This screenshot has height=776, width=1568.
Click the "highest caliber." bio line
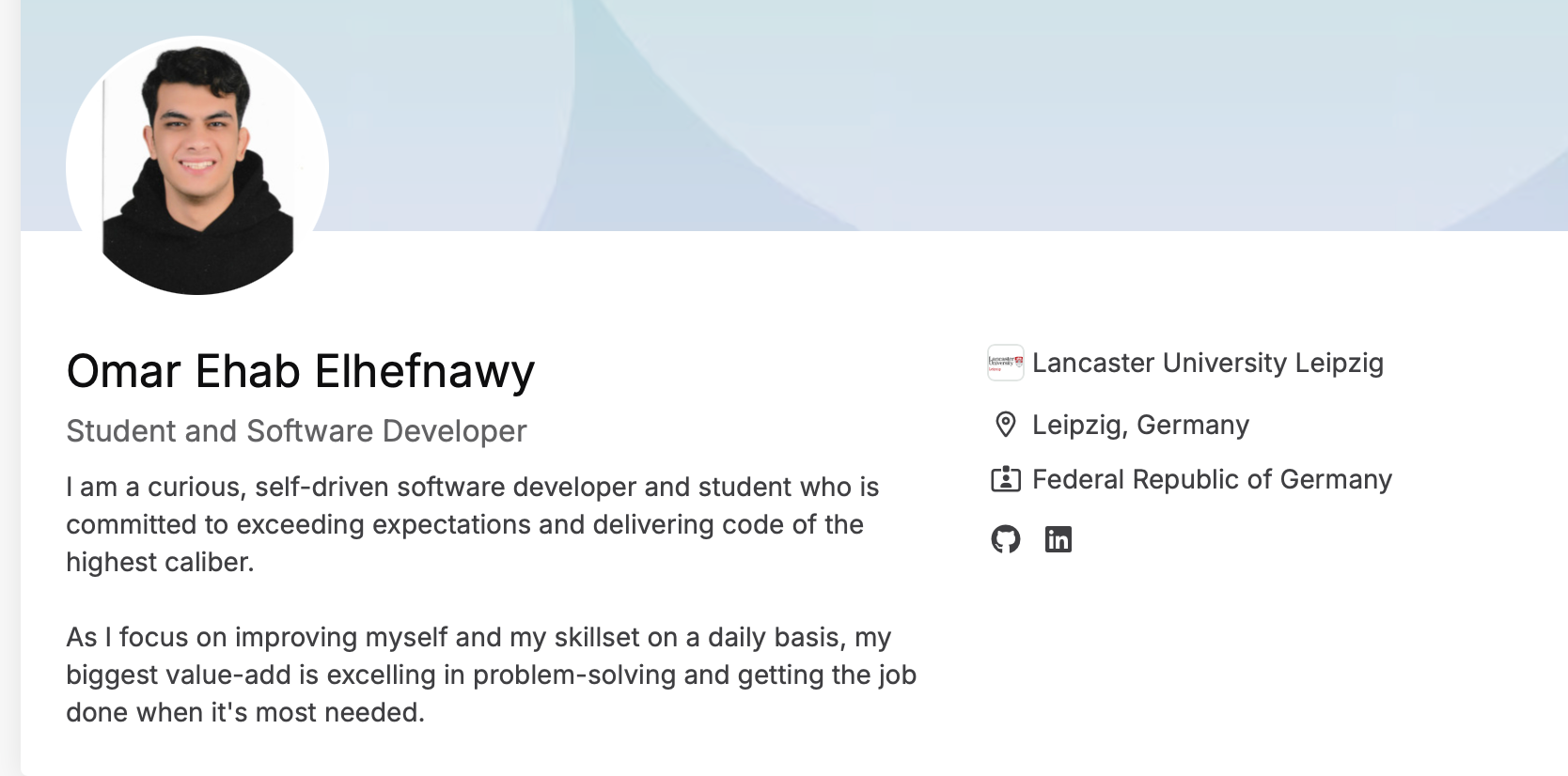160,562
